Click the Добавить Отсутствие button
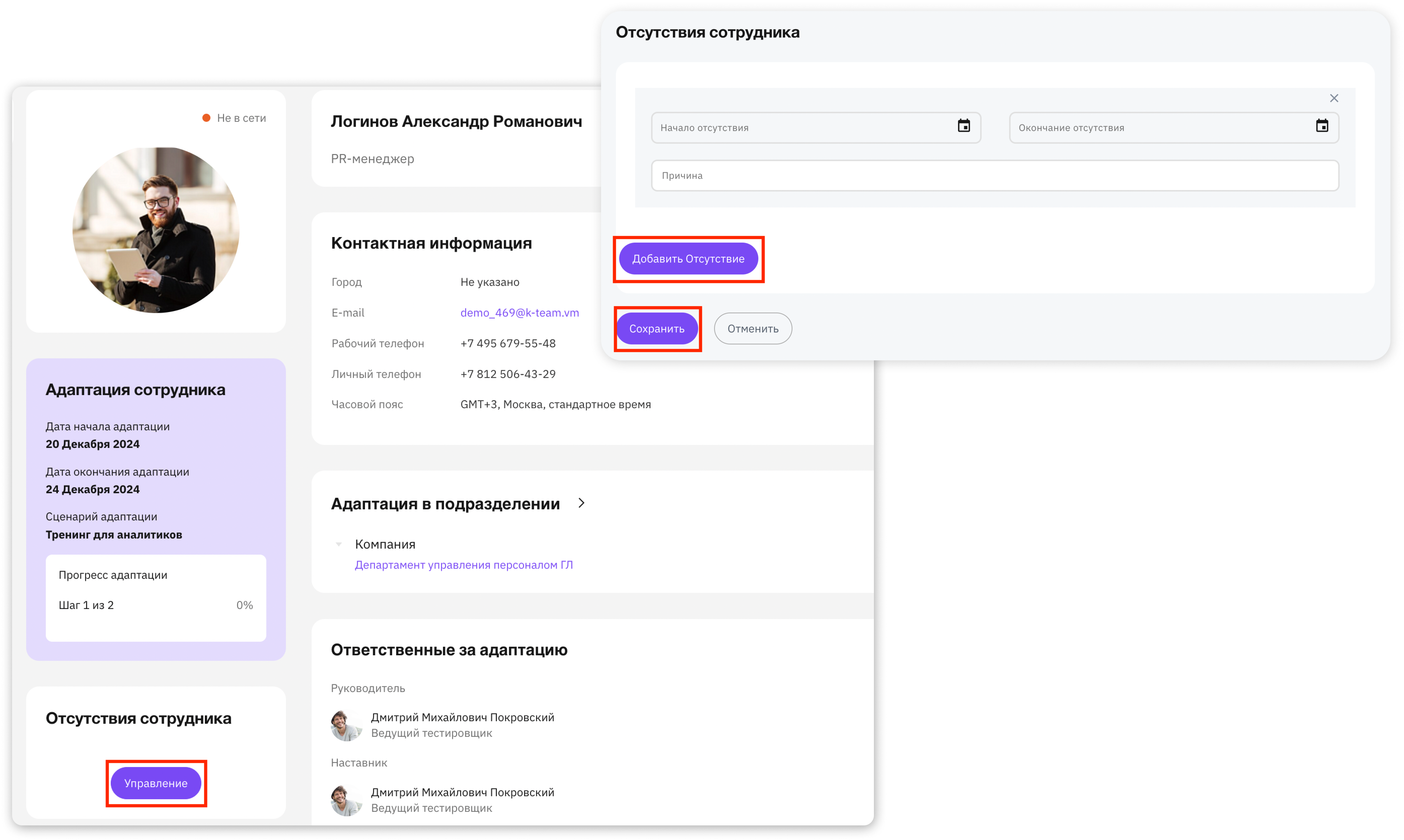 click(688, 259)
